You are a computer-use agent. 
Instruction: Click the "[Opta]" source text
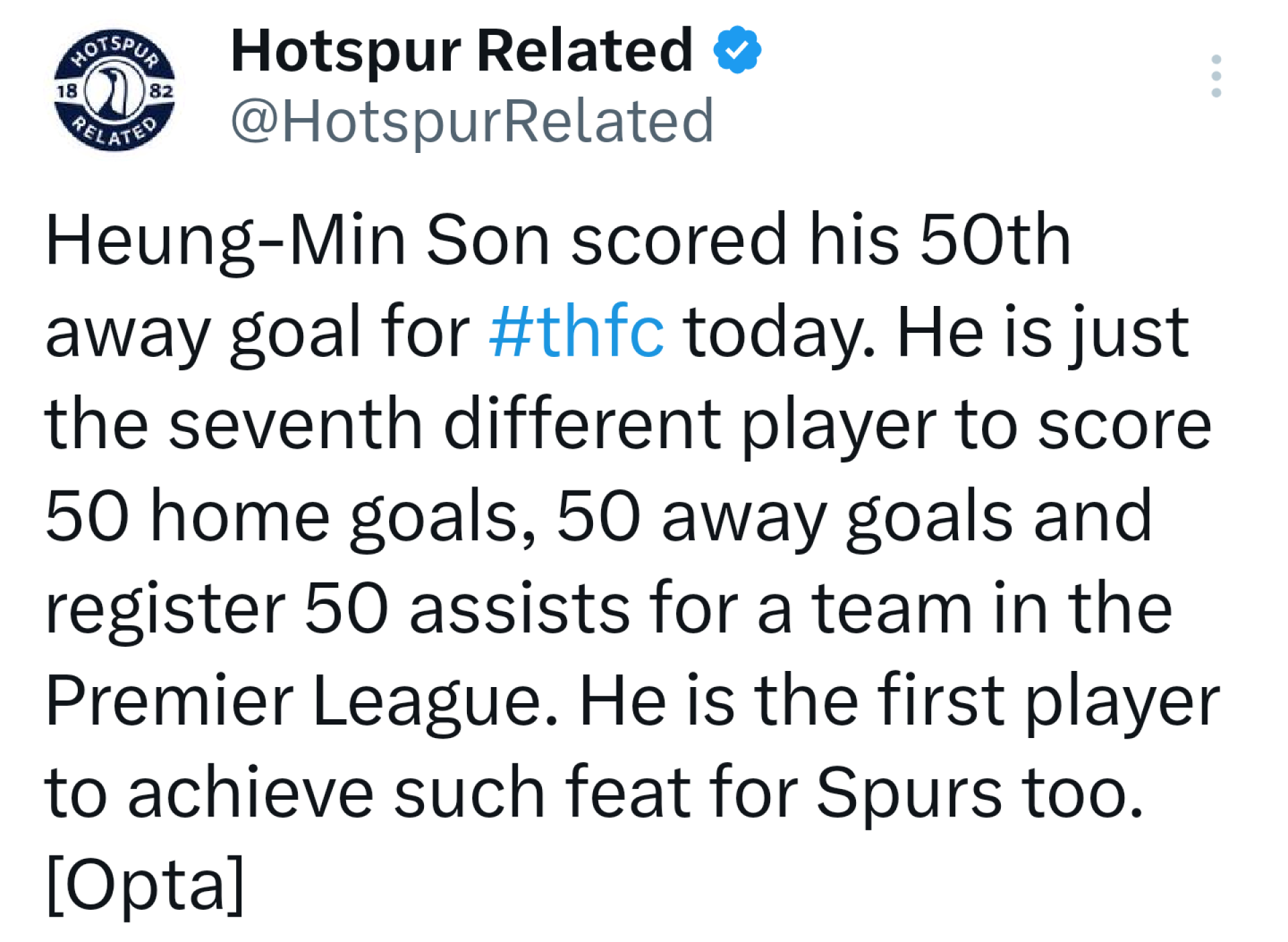[145, 885]
